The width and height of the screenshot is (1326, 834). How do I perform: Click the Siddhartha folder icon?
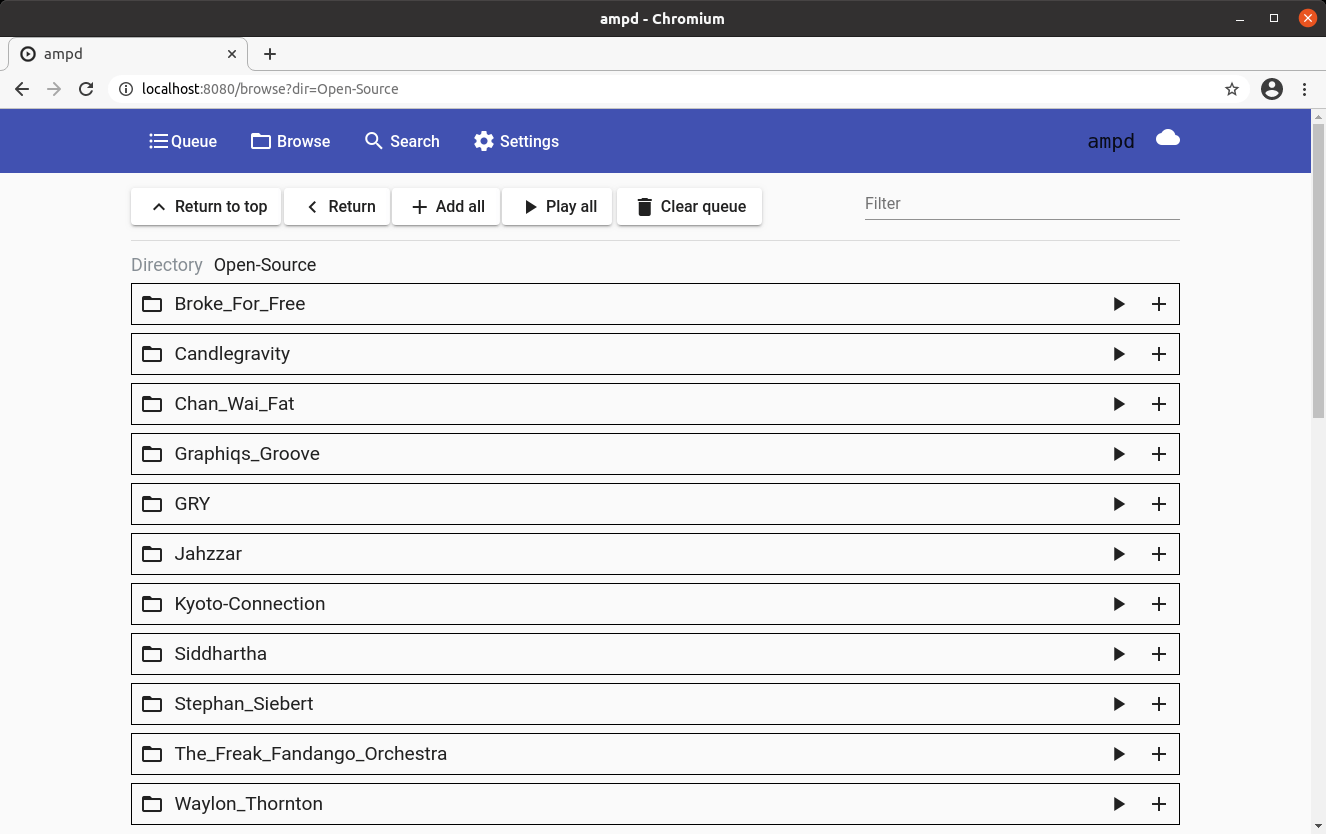click(152, 654)
